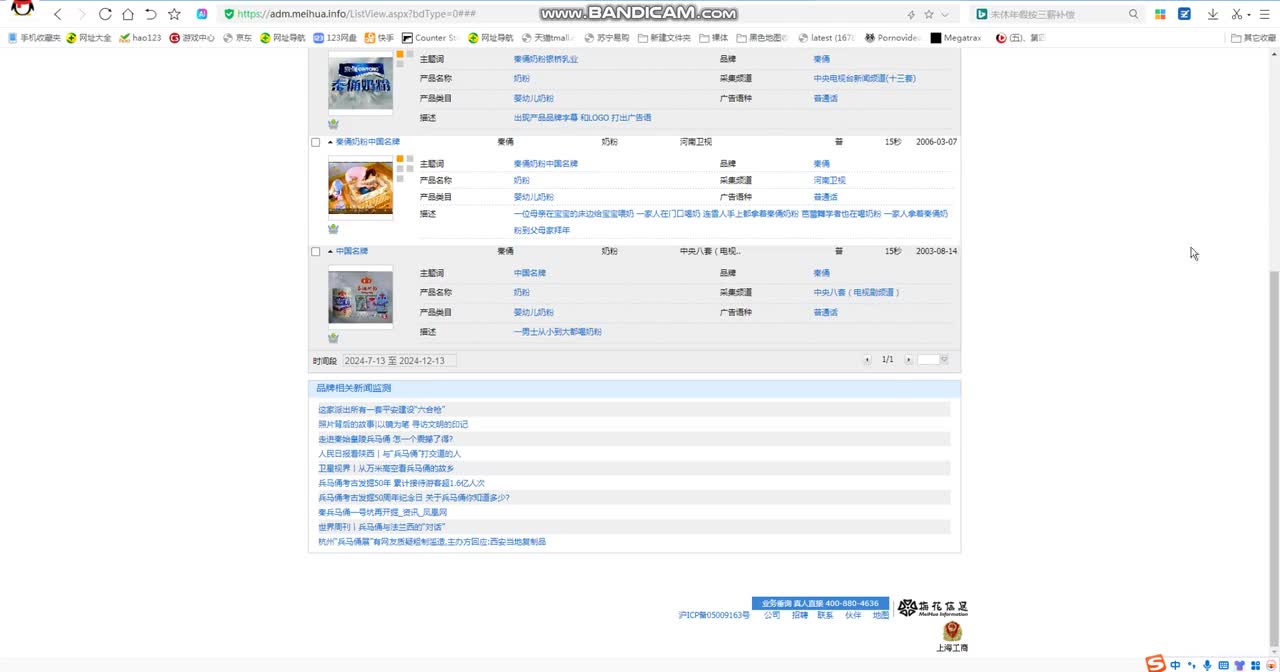Click the browser avatar logo icon

coord(22,10)
